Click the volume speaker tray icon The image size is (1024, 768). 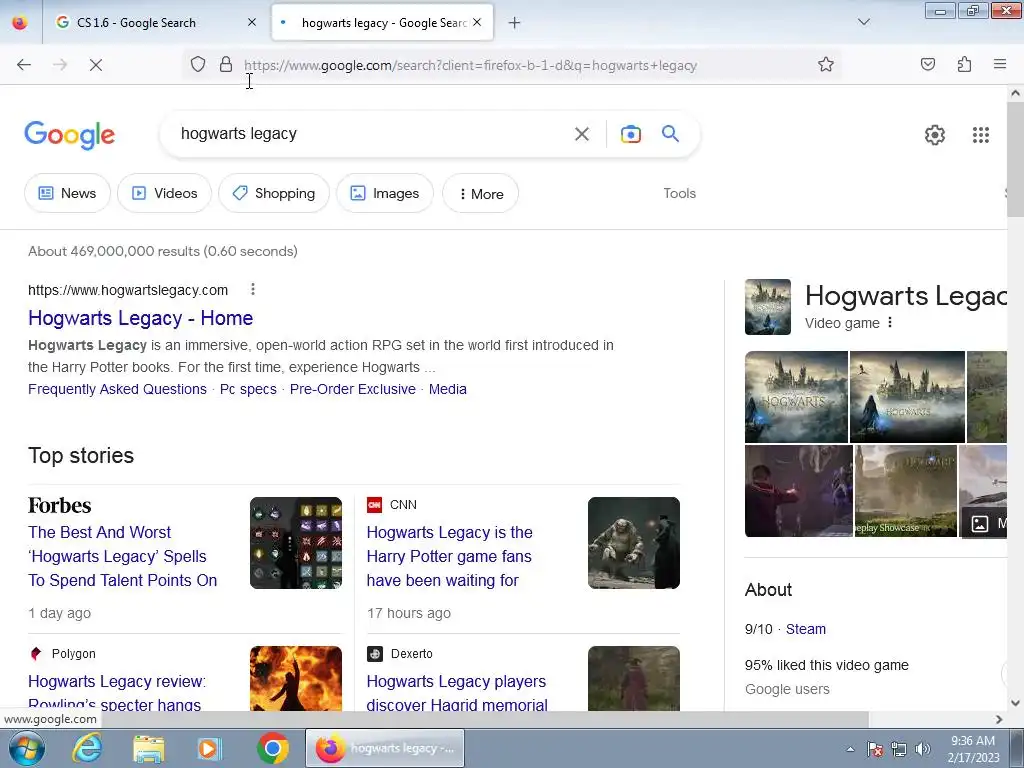tap(923, 749)
